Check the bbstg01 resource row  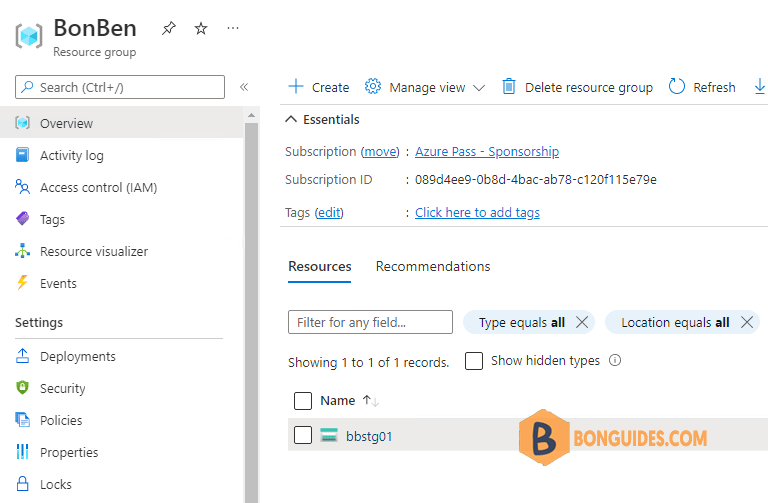coord(303,435)
